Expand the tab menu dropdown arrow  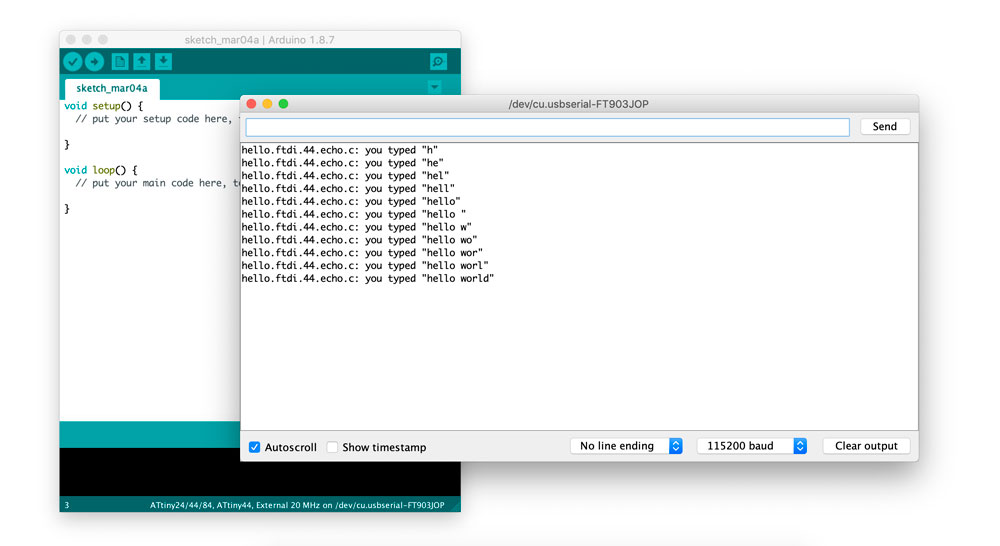(x=434, y=87)
